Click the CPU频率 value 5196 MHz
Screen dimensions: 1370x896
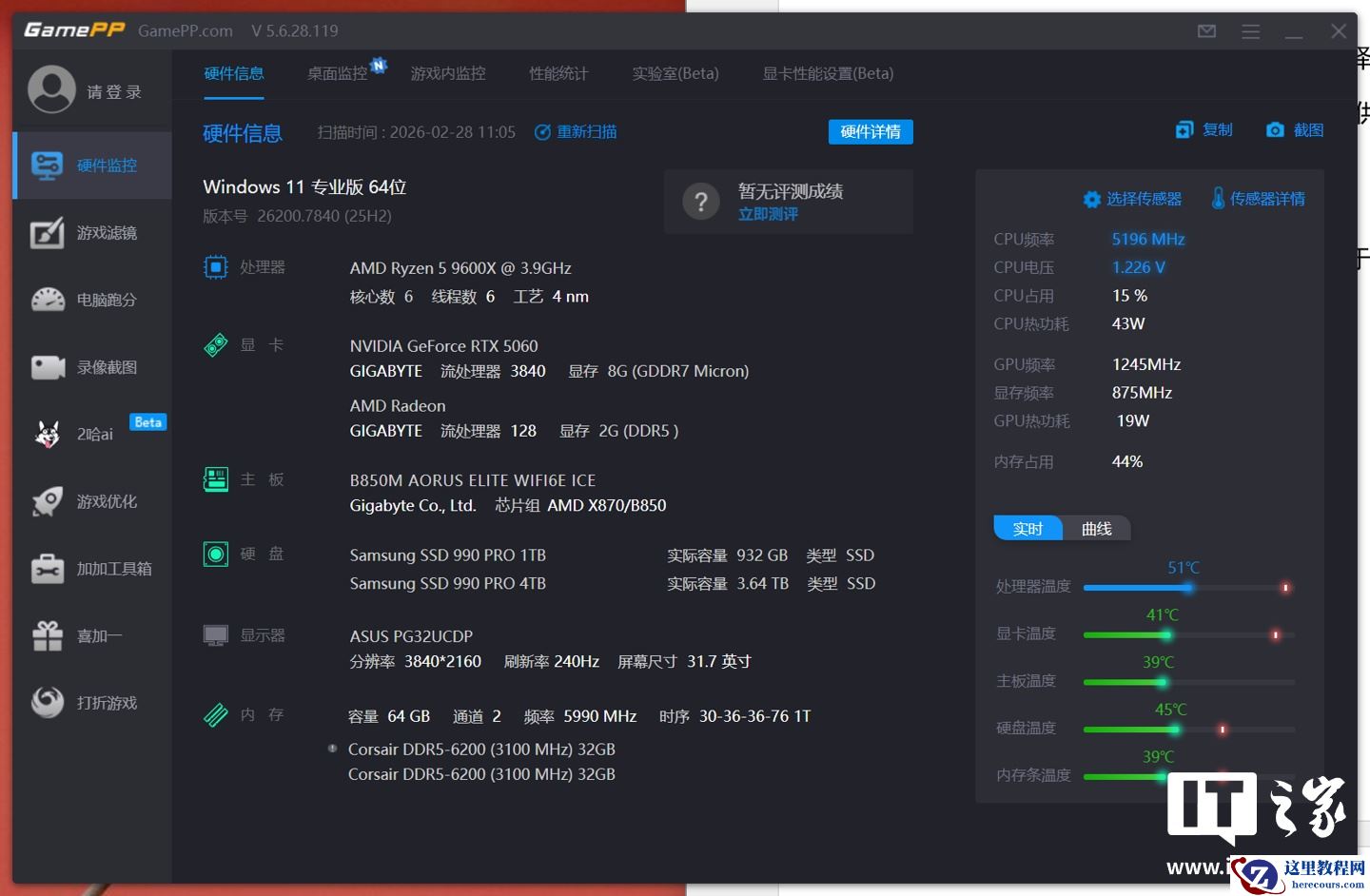[x=1148, y=240]
